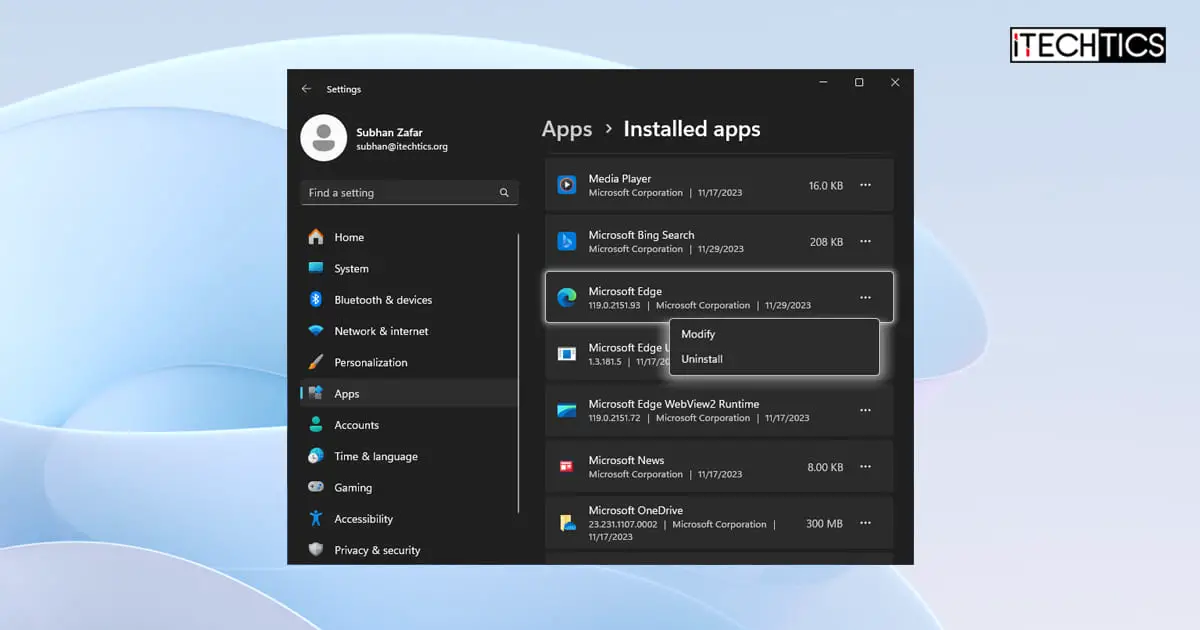Click the Accounts person icon
1200x630 pixels.
point(316,425)
